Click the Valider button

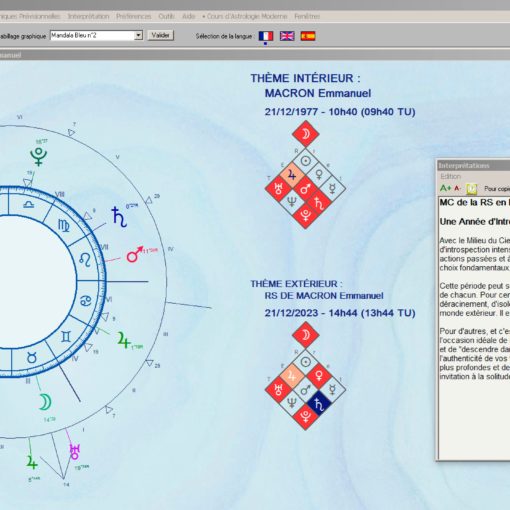tap(161, 35)
